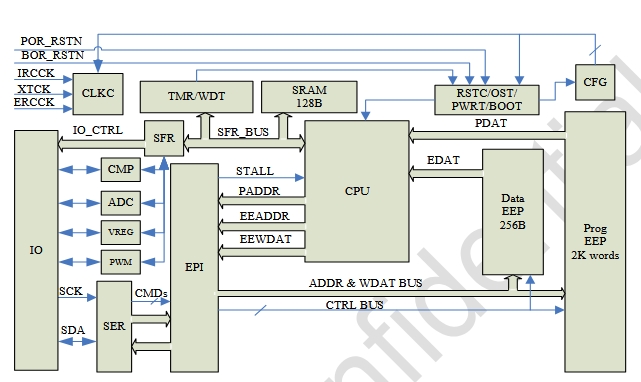Click the POR_RSTN input label

(51, 41)
